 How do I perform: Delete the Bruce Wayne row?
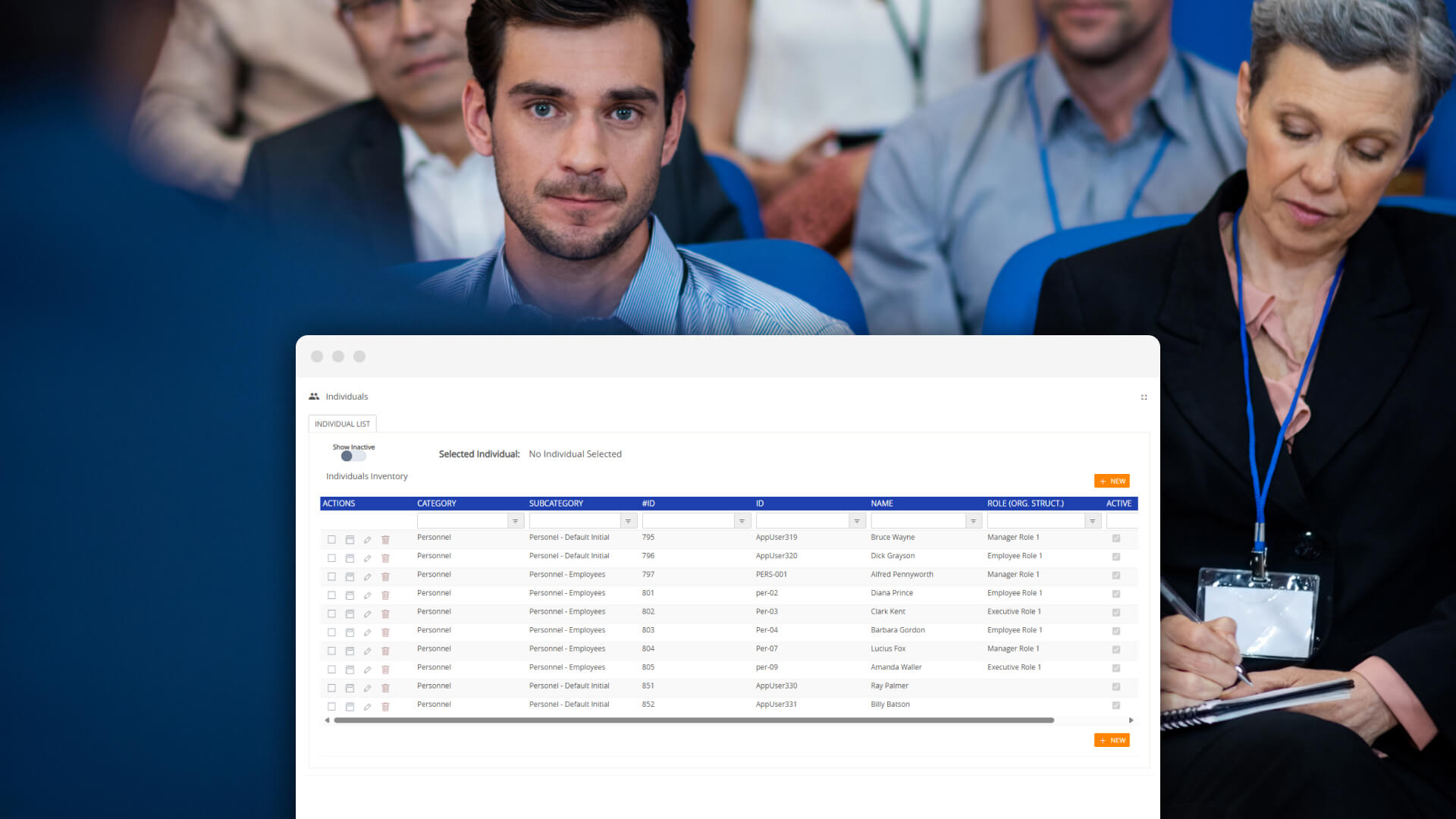pos(385,540)
